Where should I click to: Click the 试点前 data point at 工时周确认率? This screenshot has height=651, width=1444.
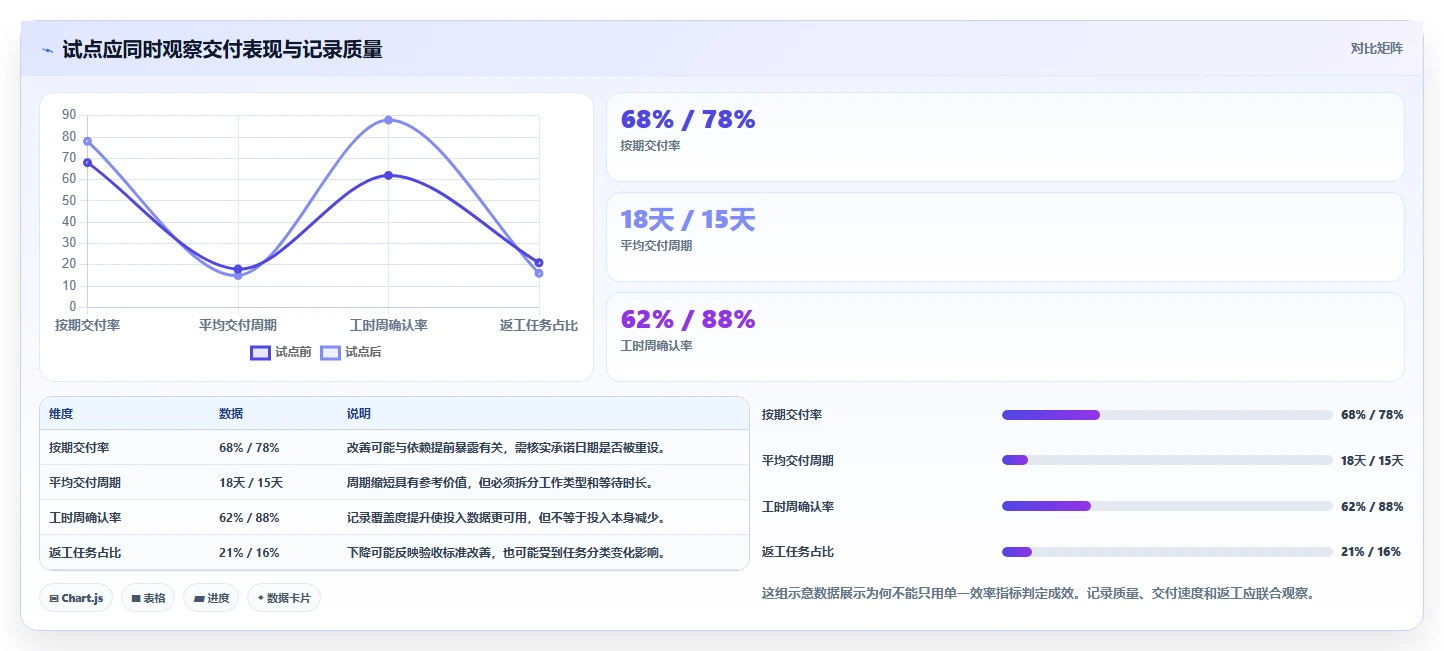coord(388,175)
